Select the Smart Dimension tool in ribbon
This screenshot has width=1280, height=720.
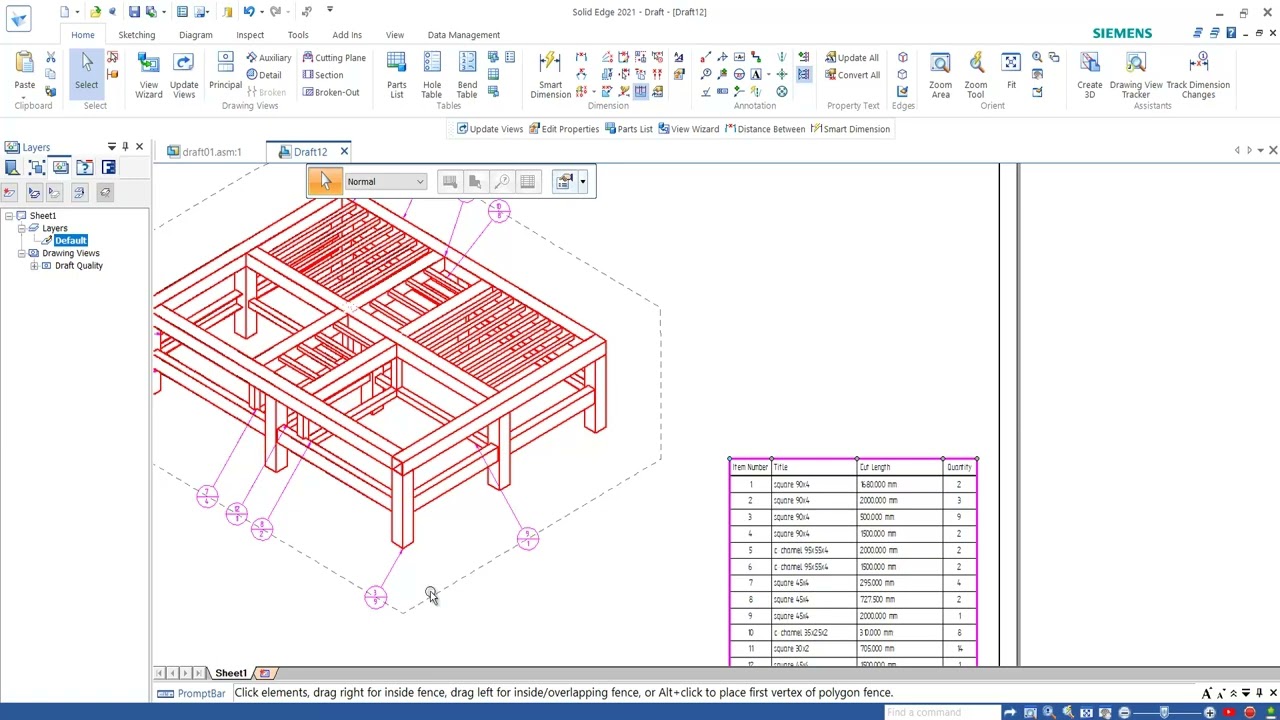[x=550, y=76]
